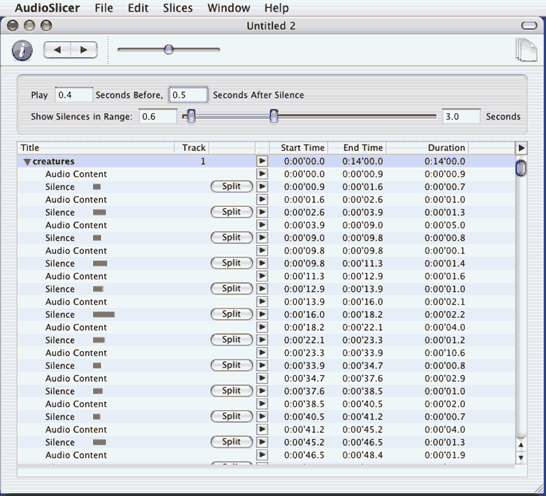Screen dimensions: 546x496
Task: Play the silence starting at 0:00'33.9
Action: coord(262,365)
